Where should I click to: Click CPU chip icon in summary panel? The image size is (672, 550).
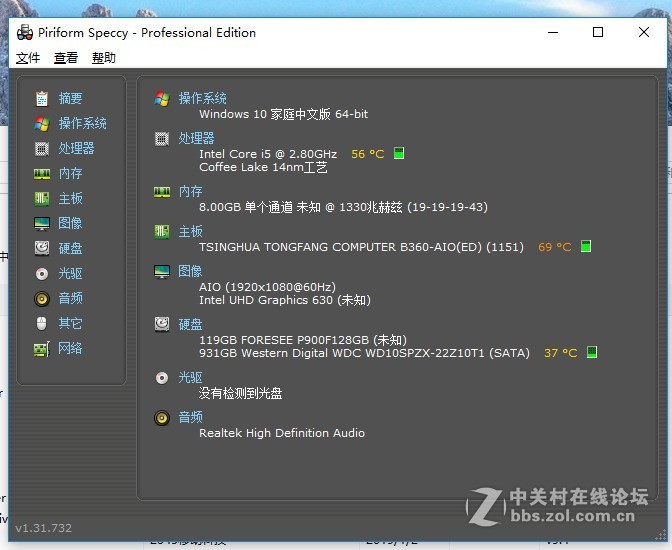162,138
